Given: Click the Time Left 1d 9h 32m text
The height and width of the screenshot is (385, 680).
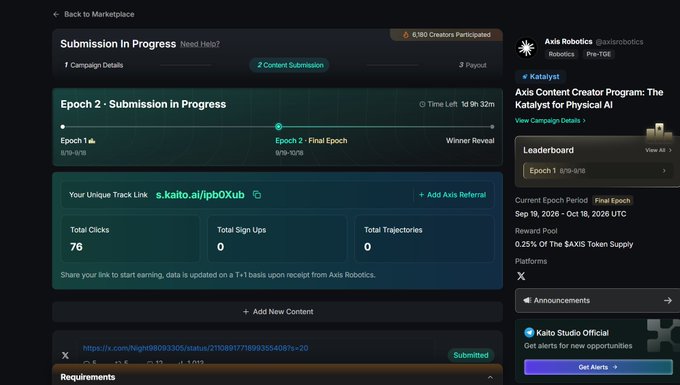Looking at the screenshot, I should tap(457, 104).
